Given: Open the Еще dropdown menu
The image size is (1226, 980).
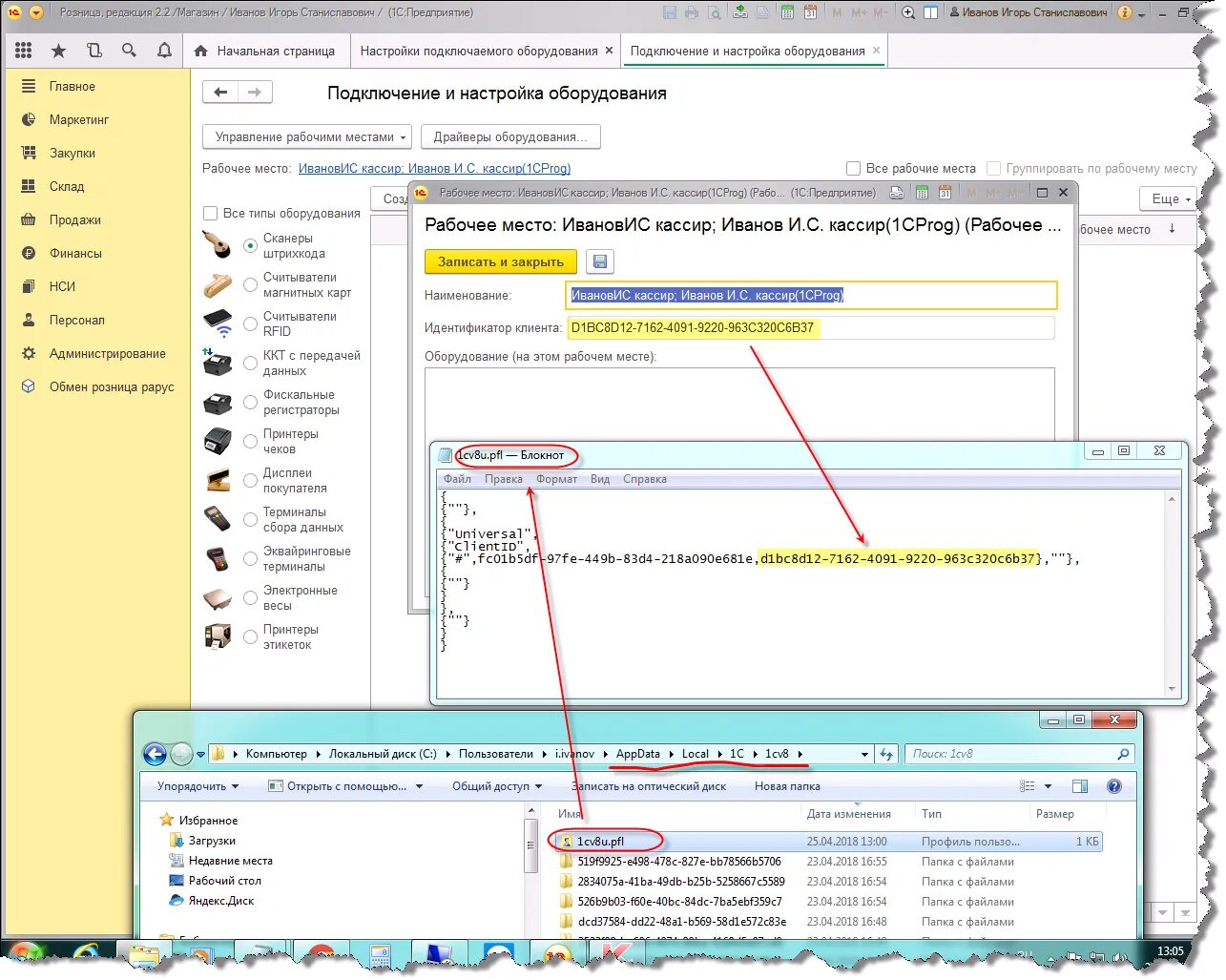Looking at the screenshot, I should [x=1169, y=198].
